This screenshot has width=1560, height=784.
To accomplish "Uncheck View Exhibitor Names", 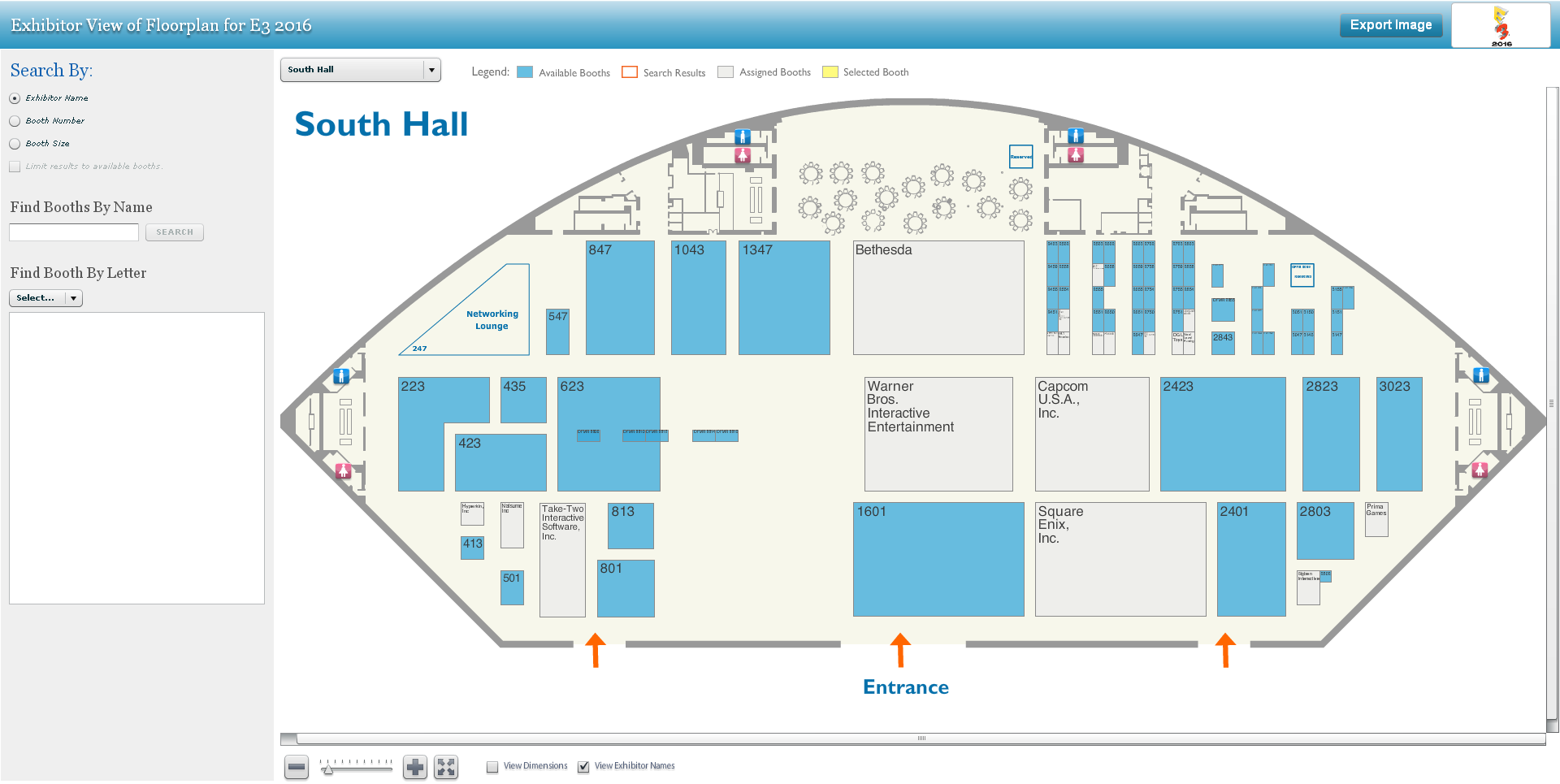I will click(583, 767).
